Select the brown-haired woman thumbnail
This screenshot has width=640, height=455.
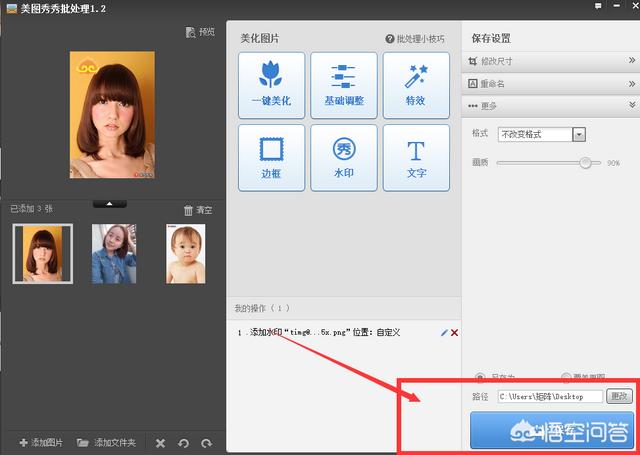(x=42, y=253)
